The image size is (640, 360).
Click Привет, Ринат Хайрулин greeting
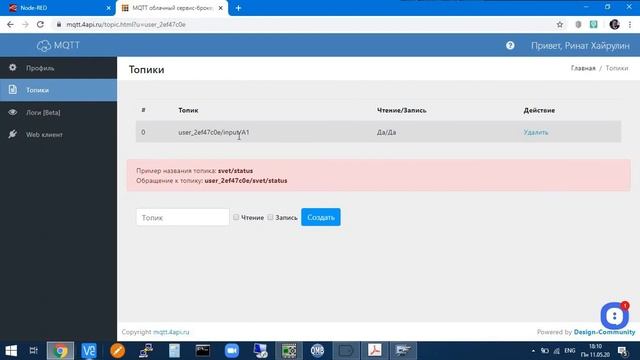580,46
